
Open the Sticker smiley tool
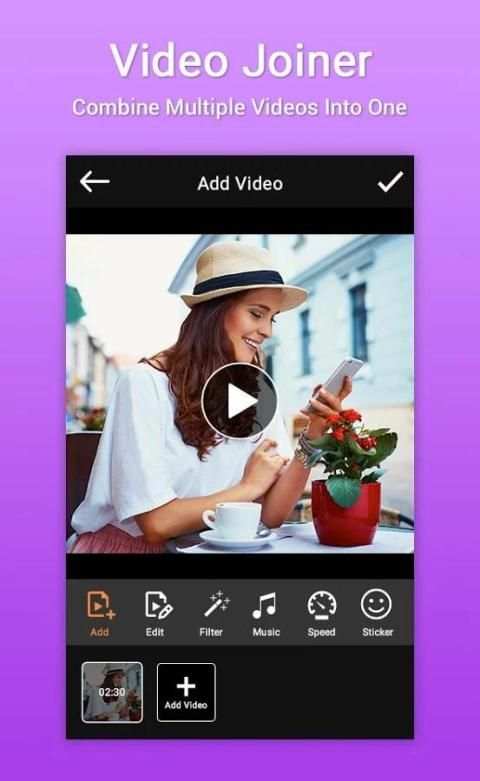pos(377,613)
